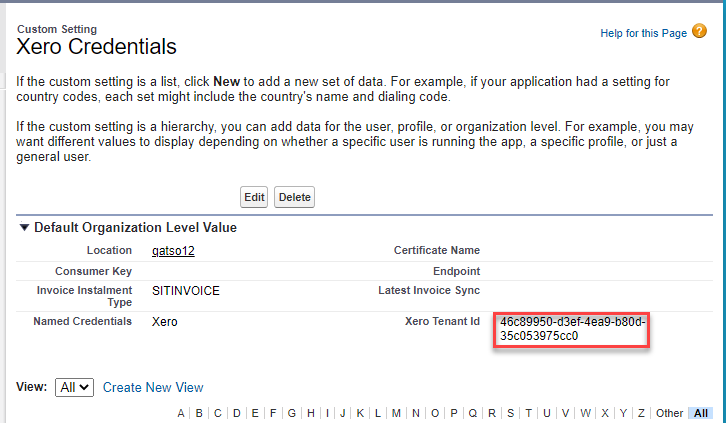Open the qatso12 location link
The image size is (726, 423).
click(173, 251)
